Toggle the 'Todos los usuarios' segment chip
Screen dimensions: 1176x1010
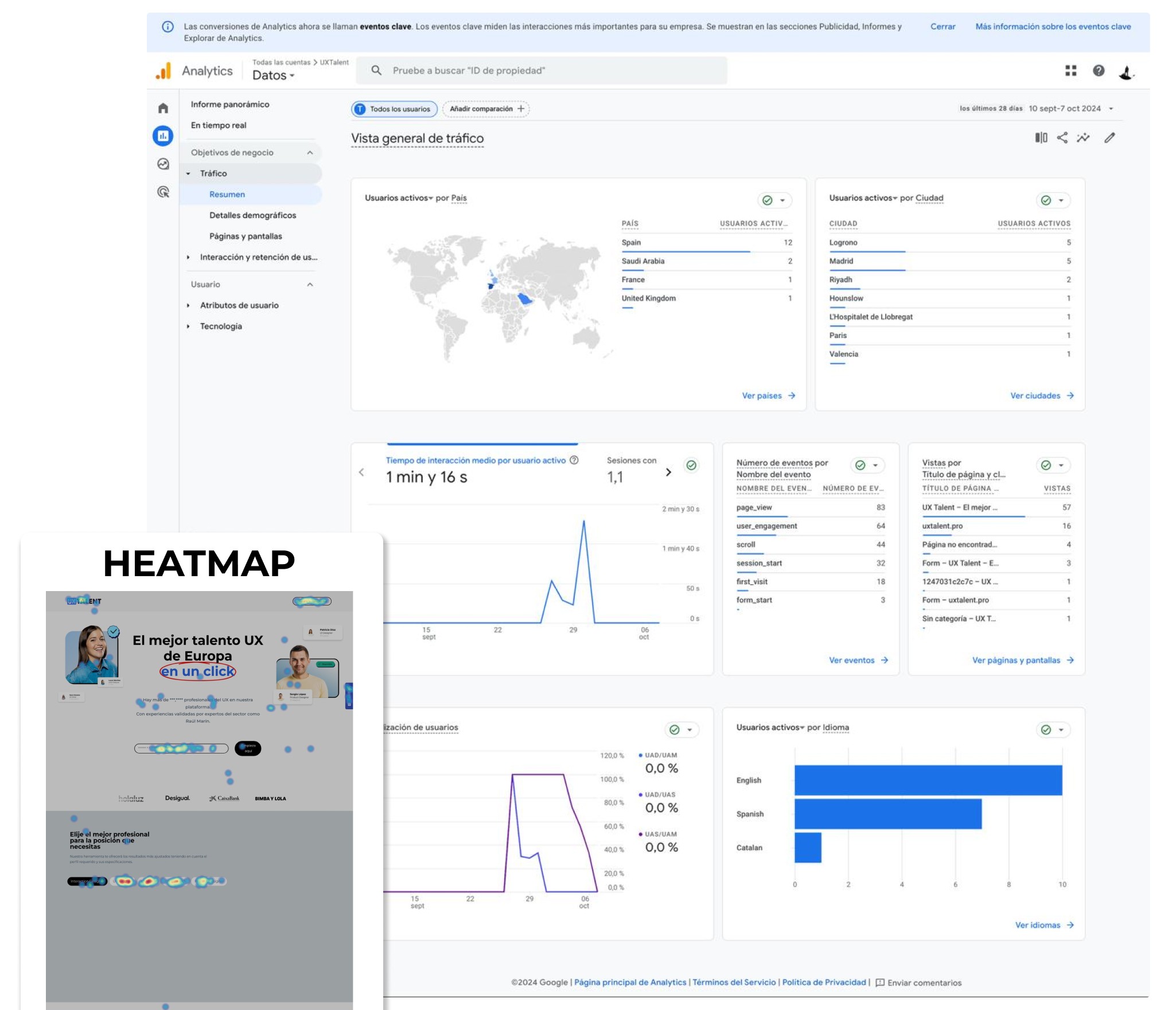(x=394, y=109)
